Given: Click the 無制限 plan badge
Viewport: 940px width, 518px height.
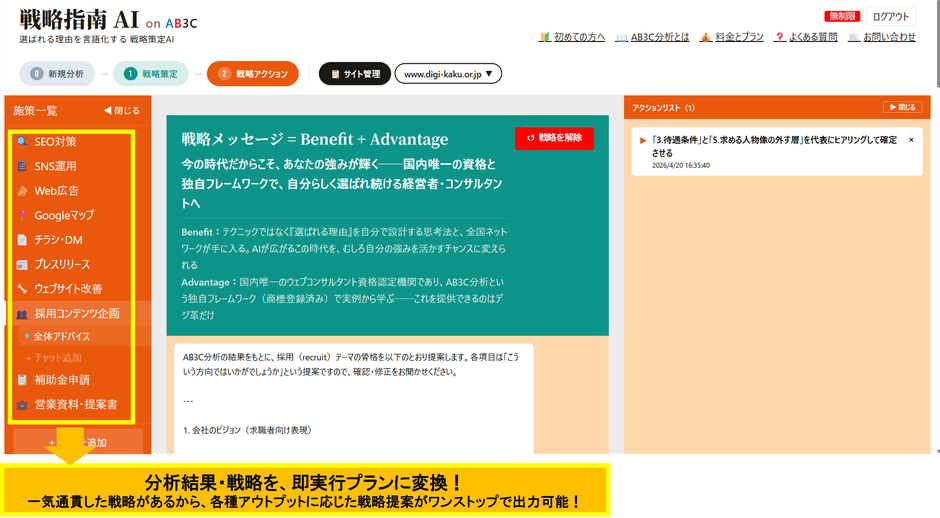Looking at the screenshot, I should [x=842, y=17].
